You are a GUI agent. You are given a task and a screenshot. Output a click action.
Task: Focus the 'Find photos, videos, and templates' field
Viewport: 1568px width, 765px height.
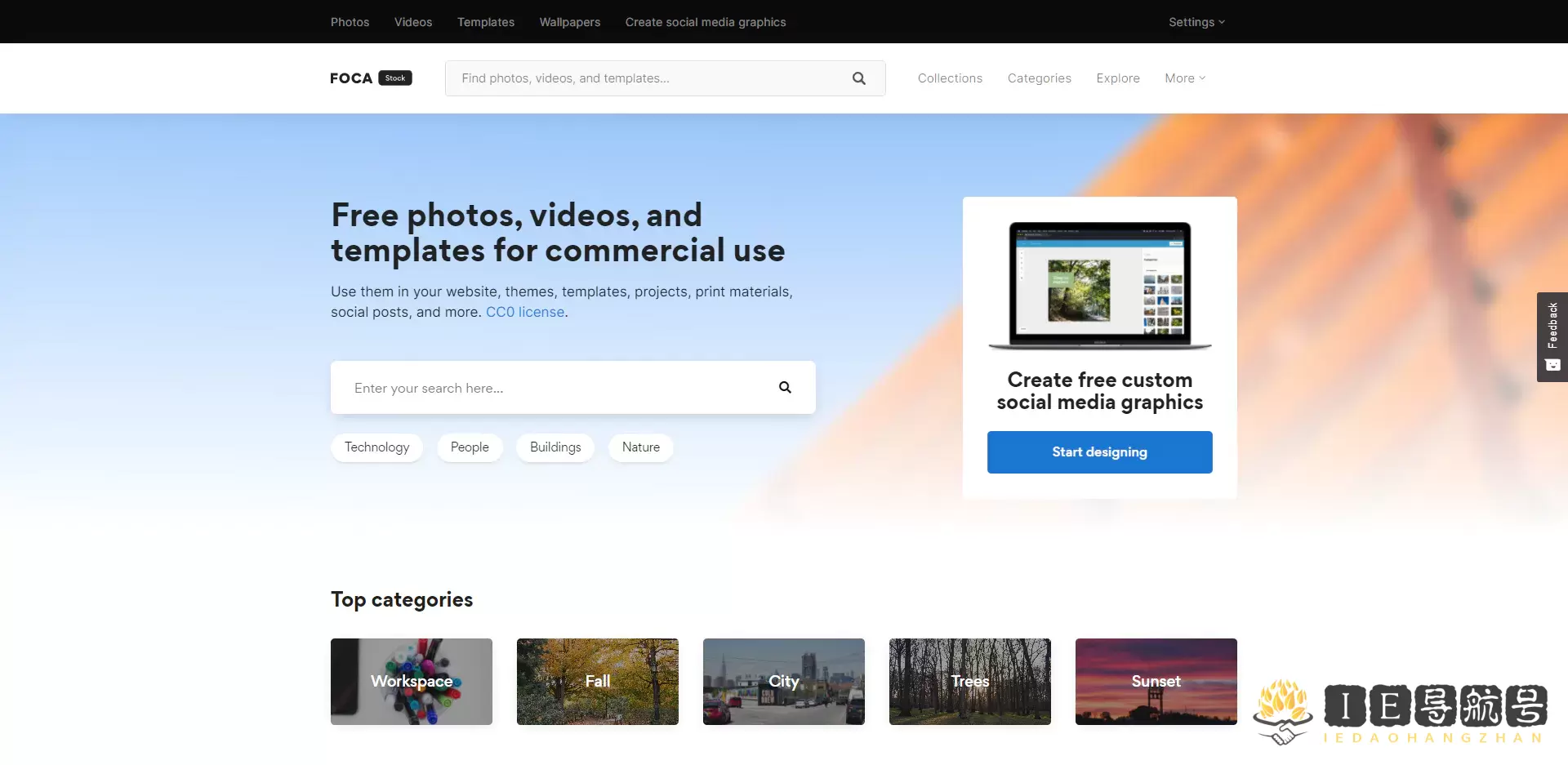click(645, 78)
